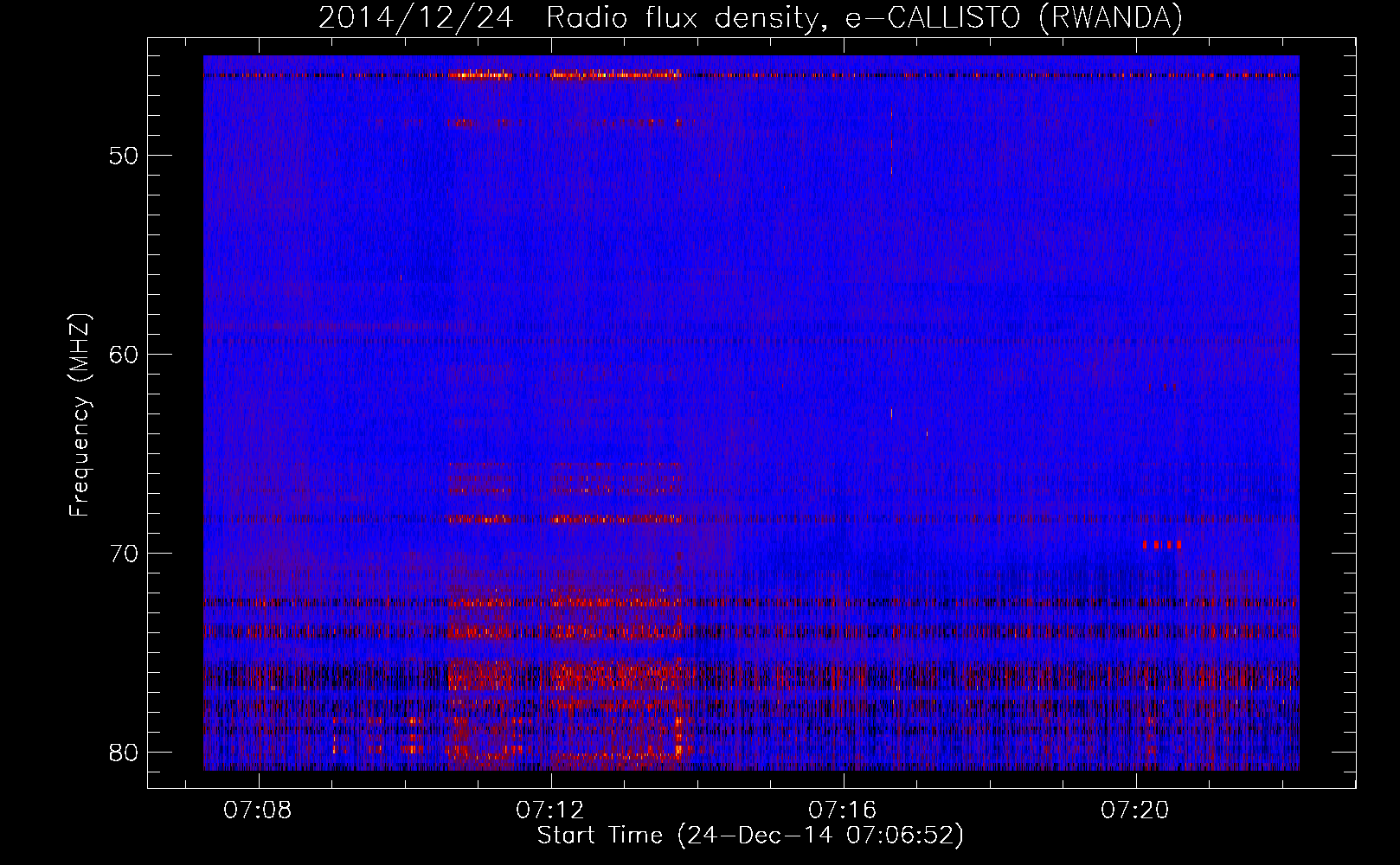Click the 80 frequency tick label
This screenshot has width=1400, height=865.
(125, 752)
